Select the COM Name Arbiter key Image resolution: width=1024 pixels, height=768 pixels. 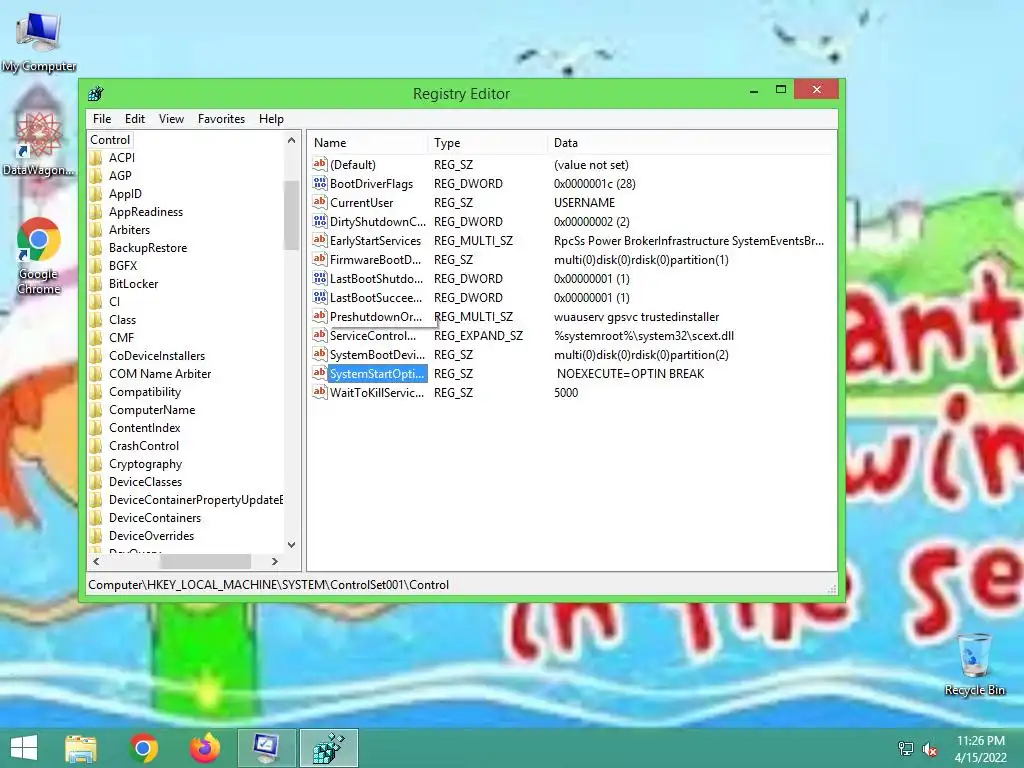(160, 374)
